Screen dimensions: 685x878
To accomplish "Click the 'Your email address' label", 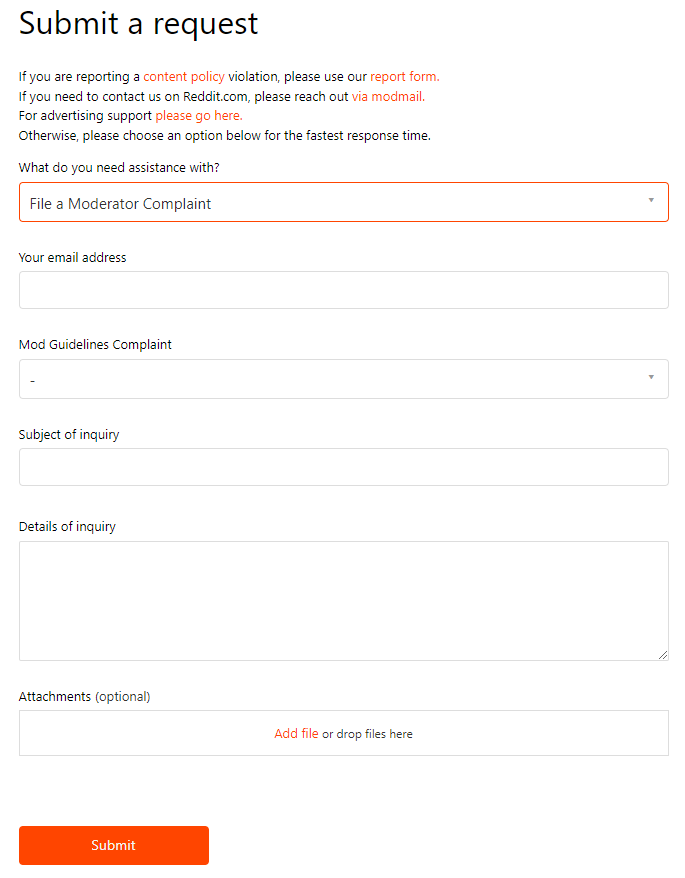I will tap(73, 257).
